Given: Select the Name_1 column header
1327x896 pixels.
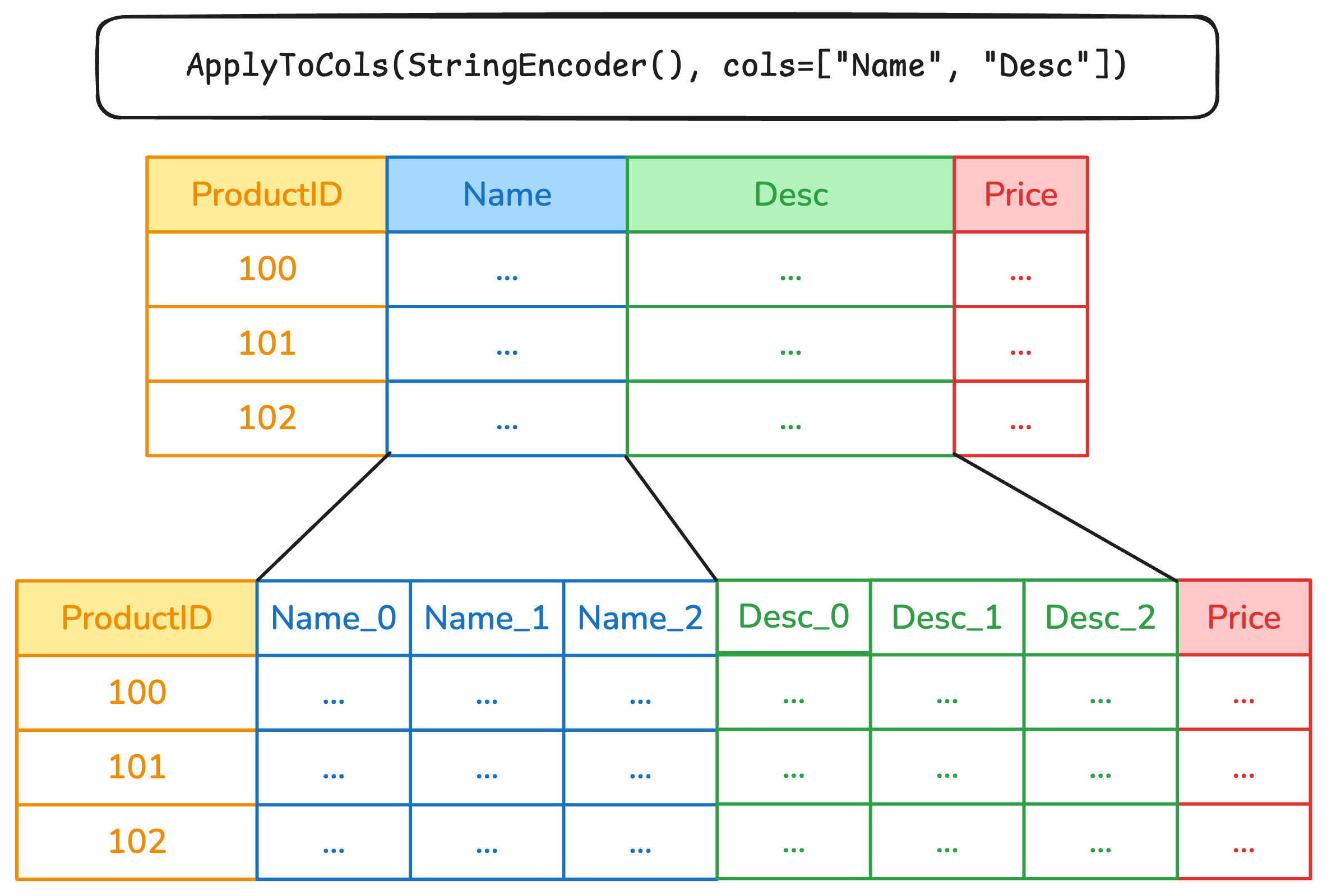Looking at the screenshot, I should 487,618.
